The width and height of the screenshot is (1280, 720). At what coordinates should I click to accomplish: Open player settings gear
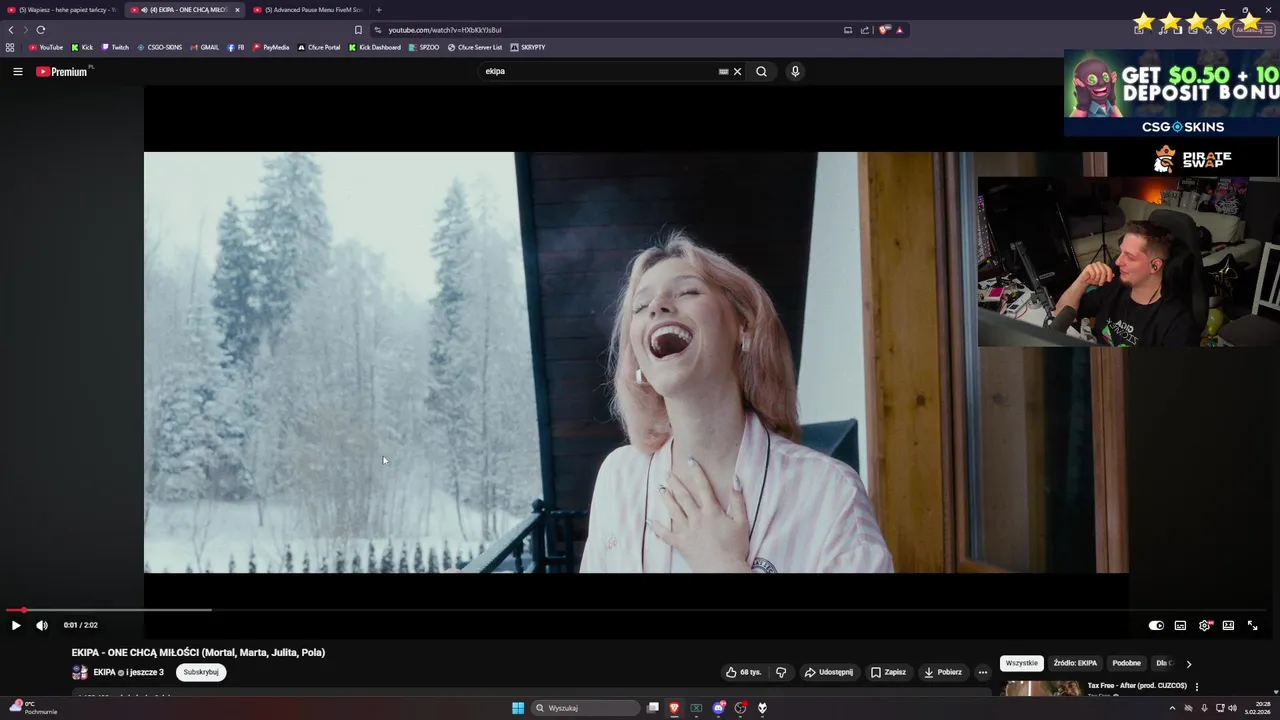(1205, 625)
